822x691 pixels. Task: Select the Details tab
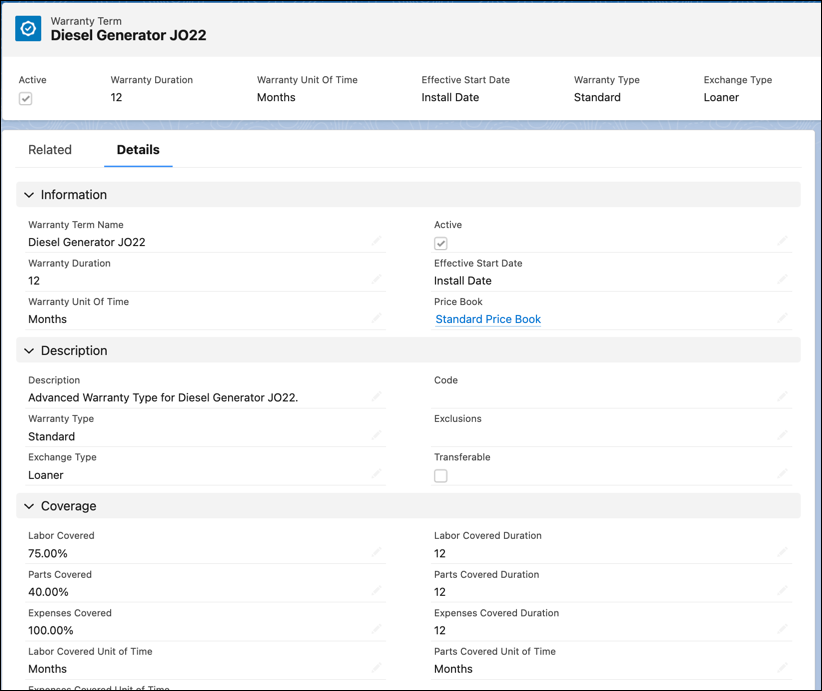coord(137,149)
